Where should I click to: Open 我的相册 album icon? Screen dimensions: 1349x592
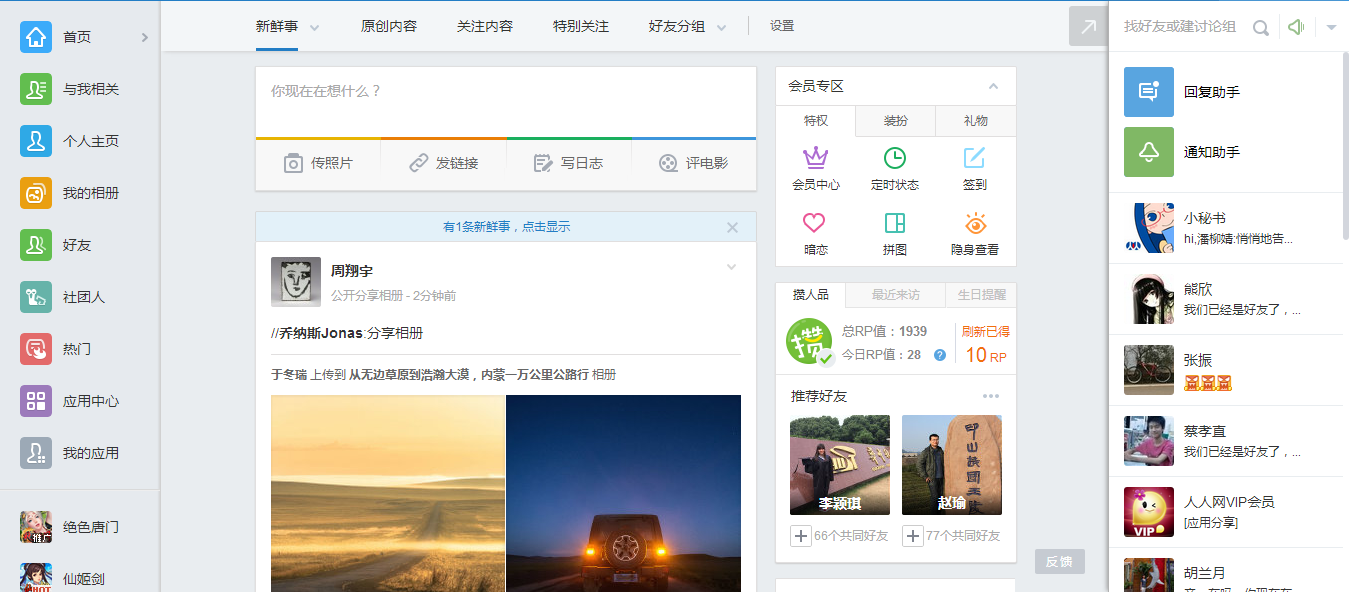(36, 193)
